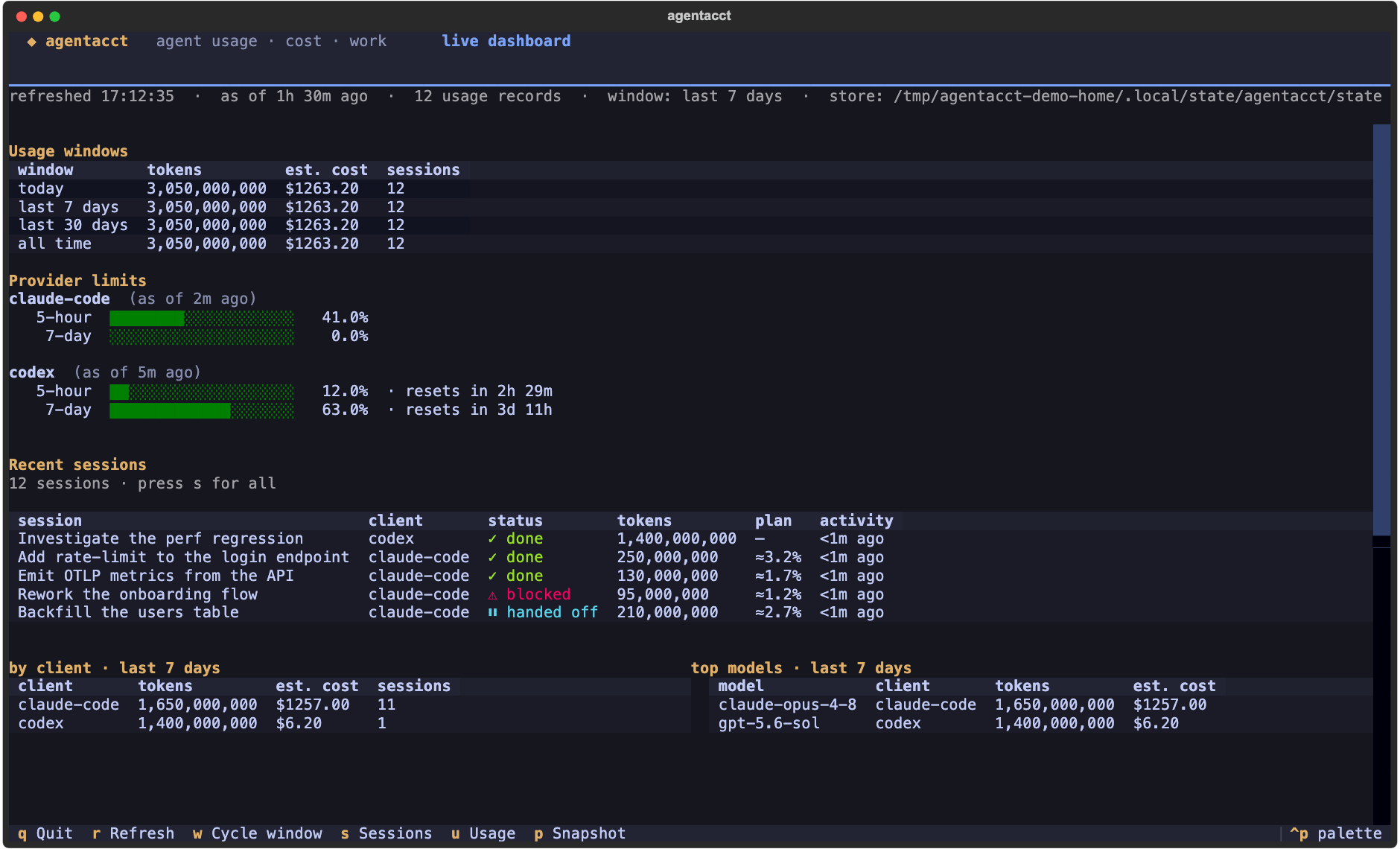
Task: Click the handed off pause icon
Action: tap(492, 613)
